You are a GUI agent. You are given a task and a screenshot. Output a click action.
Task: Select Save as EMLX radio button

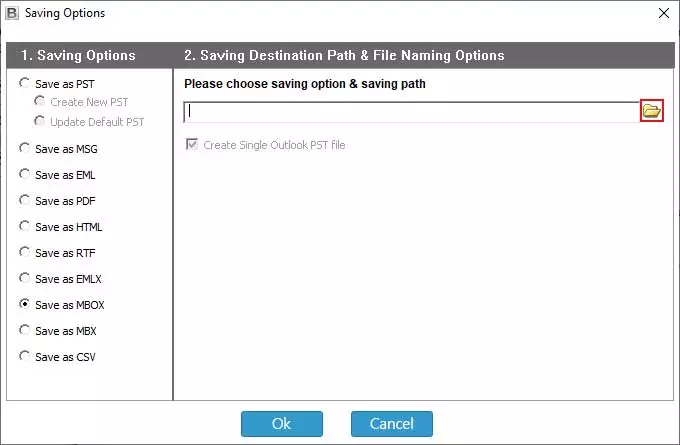click(25, 278)
